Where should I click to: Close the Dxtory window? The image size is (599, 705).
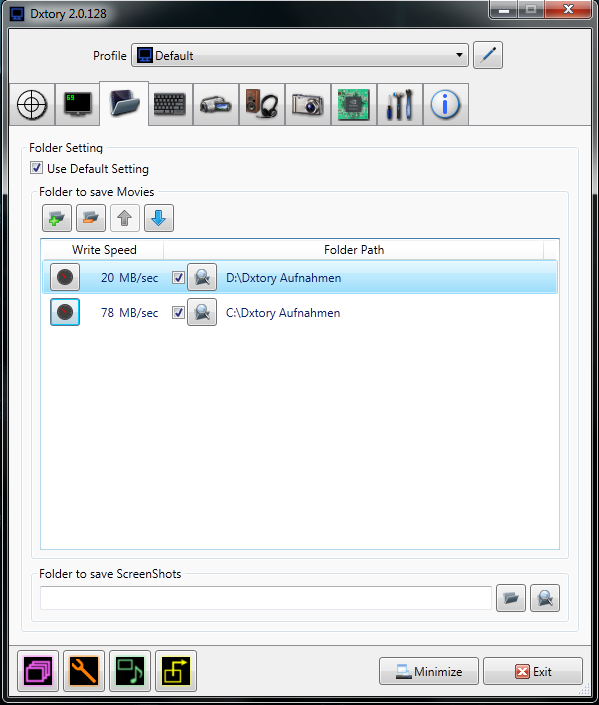[568, 9]
